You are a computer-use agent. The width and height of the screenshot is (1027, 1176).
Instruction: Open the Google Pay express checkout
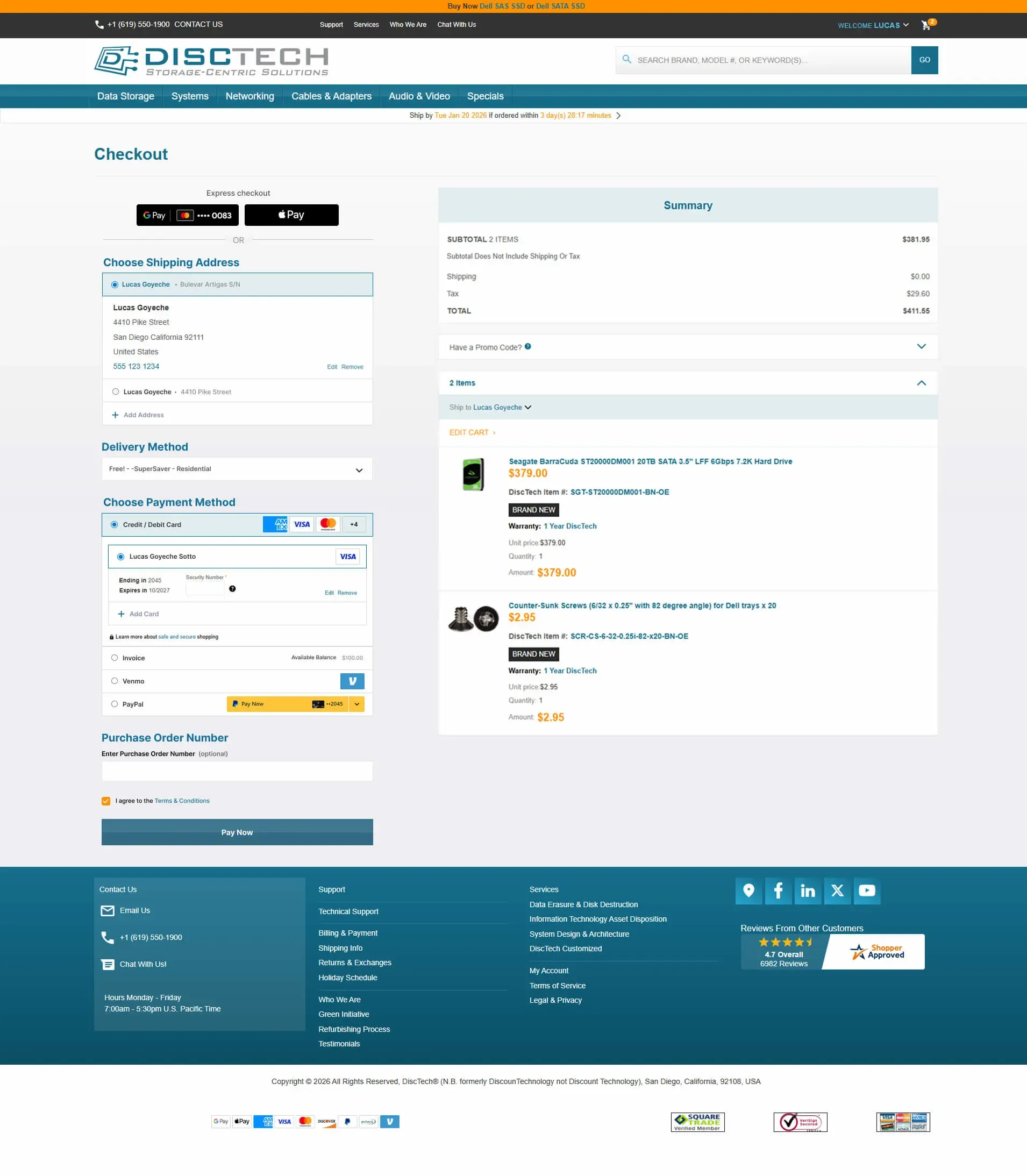(x=187, y=215)
